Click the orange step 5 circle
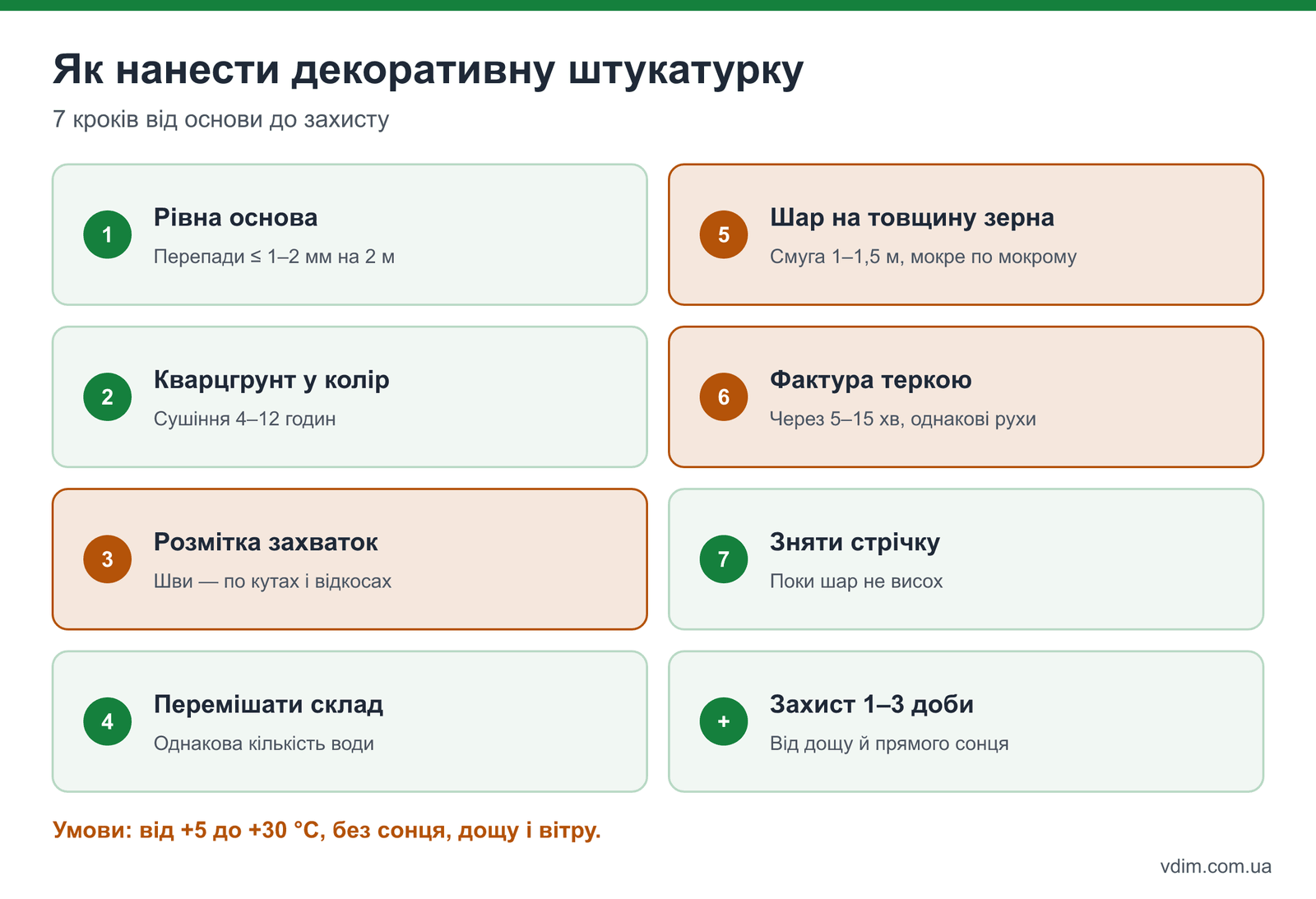 pos(724,234)
